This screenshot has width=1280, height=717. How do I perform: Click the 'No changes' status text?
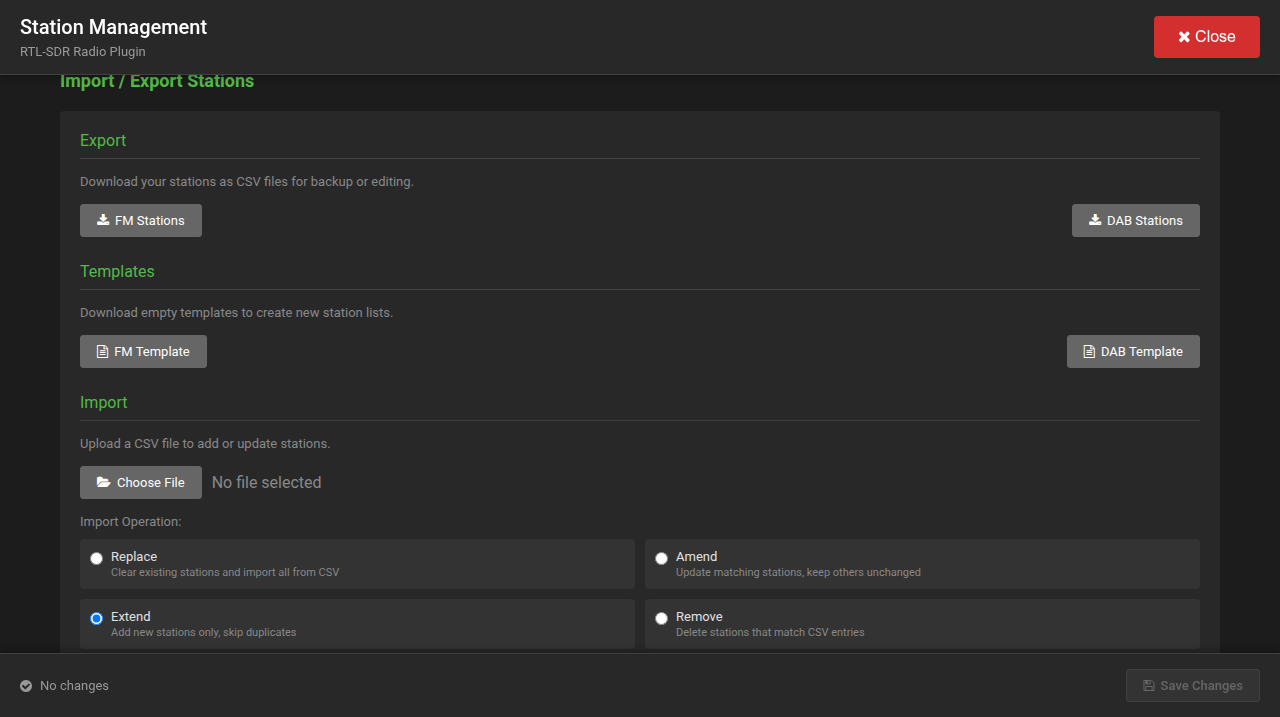click(74, 686)
